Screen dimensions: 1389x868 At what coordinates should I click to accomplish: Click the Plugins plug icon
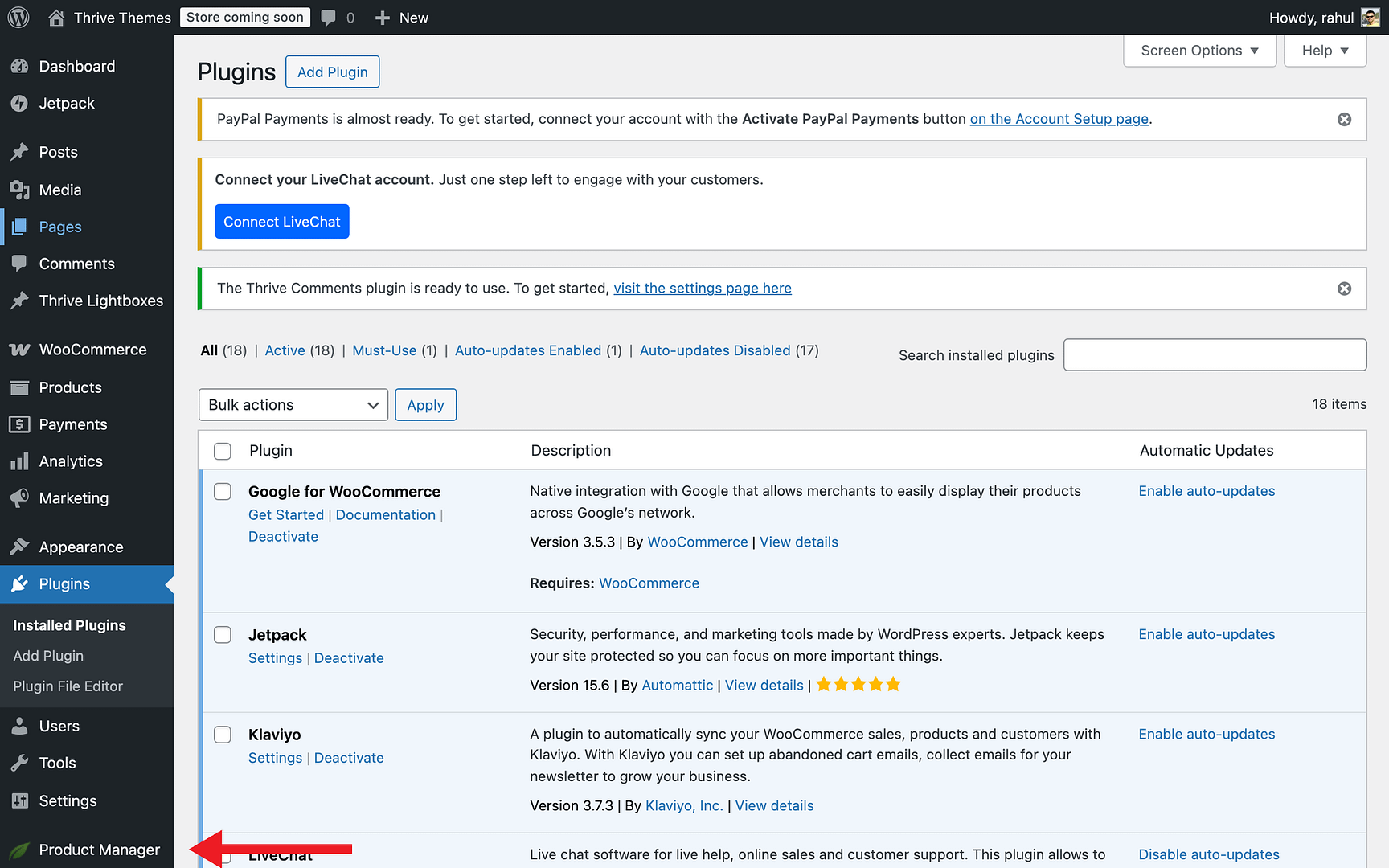click(x=19, y=584)
